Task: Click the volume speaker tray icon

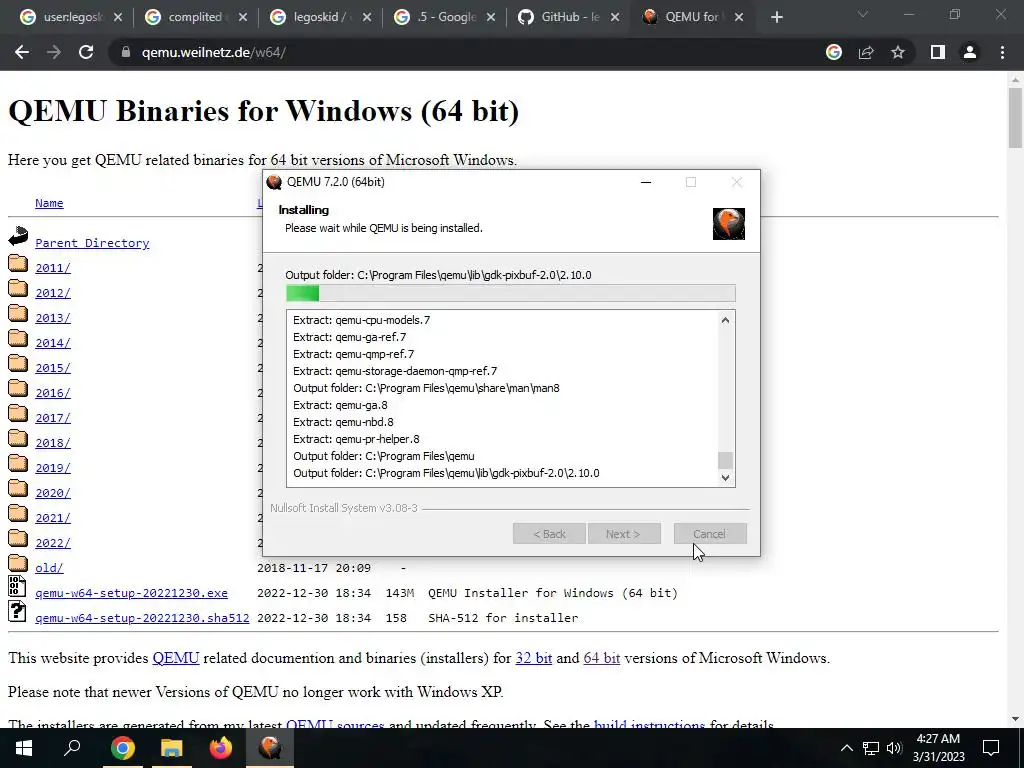Action: point(894,748)
